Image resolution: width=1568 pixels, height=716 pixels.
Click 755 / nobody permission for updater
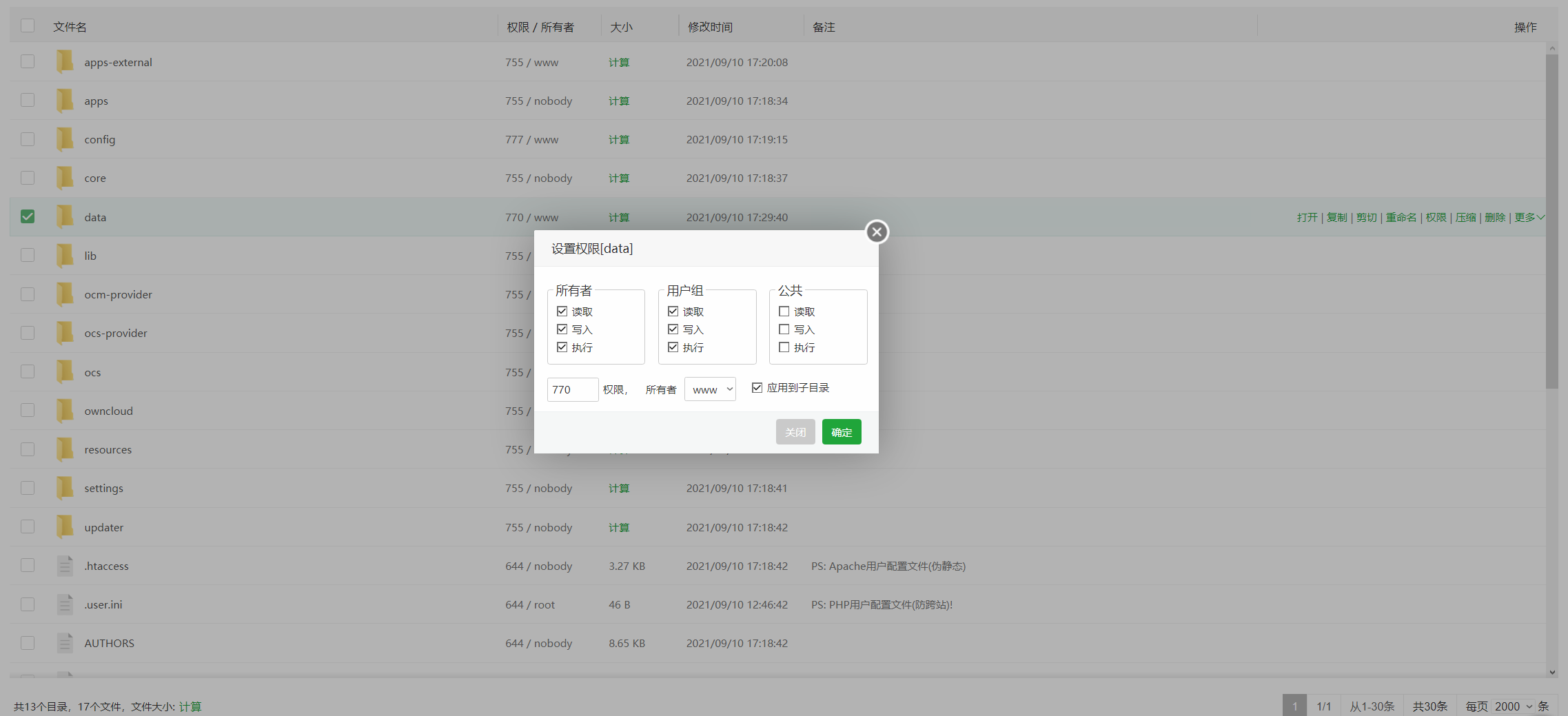(x=538, y=527)
